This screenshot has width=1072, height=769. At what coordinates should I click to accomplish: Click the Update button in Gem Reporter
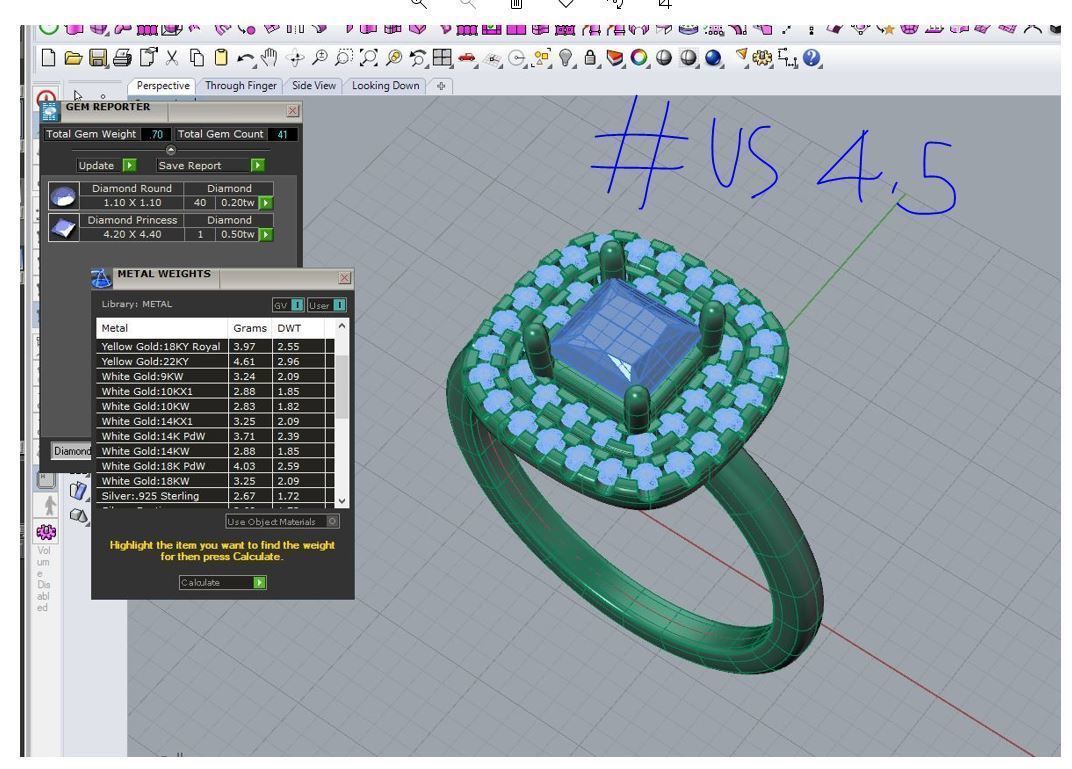click(x=107, y=165)
